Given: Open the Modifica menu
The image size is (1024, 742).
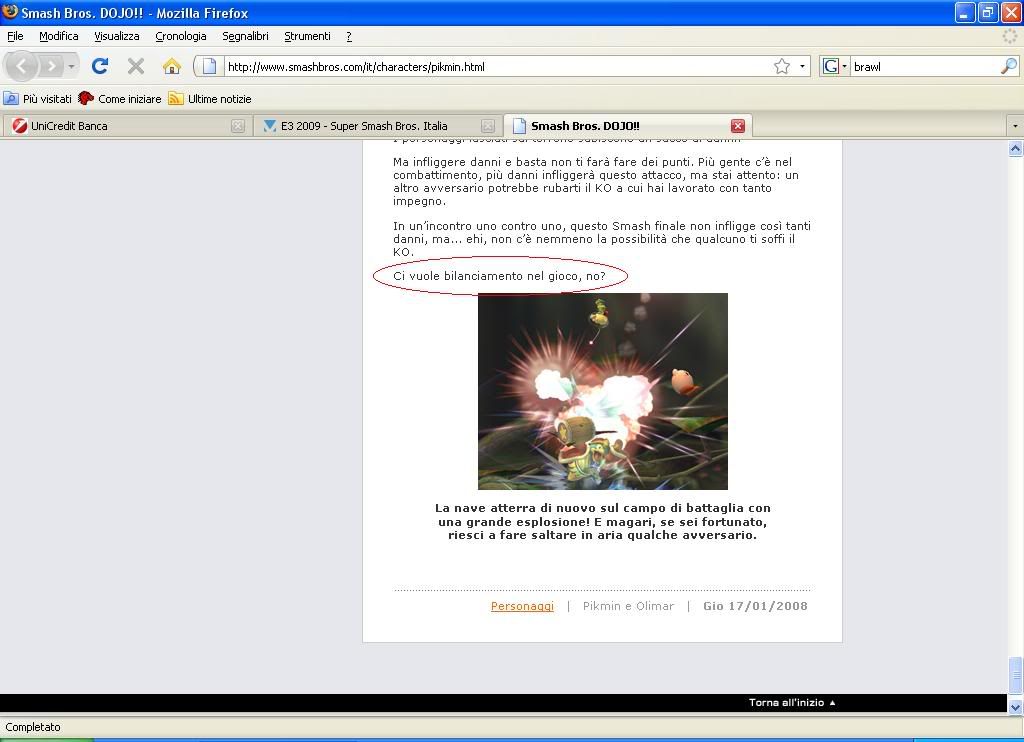Looking at the screenshot, I should (59, 36).
